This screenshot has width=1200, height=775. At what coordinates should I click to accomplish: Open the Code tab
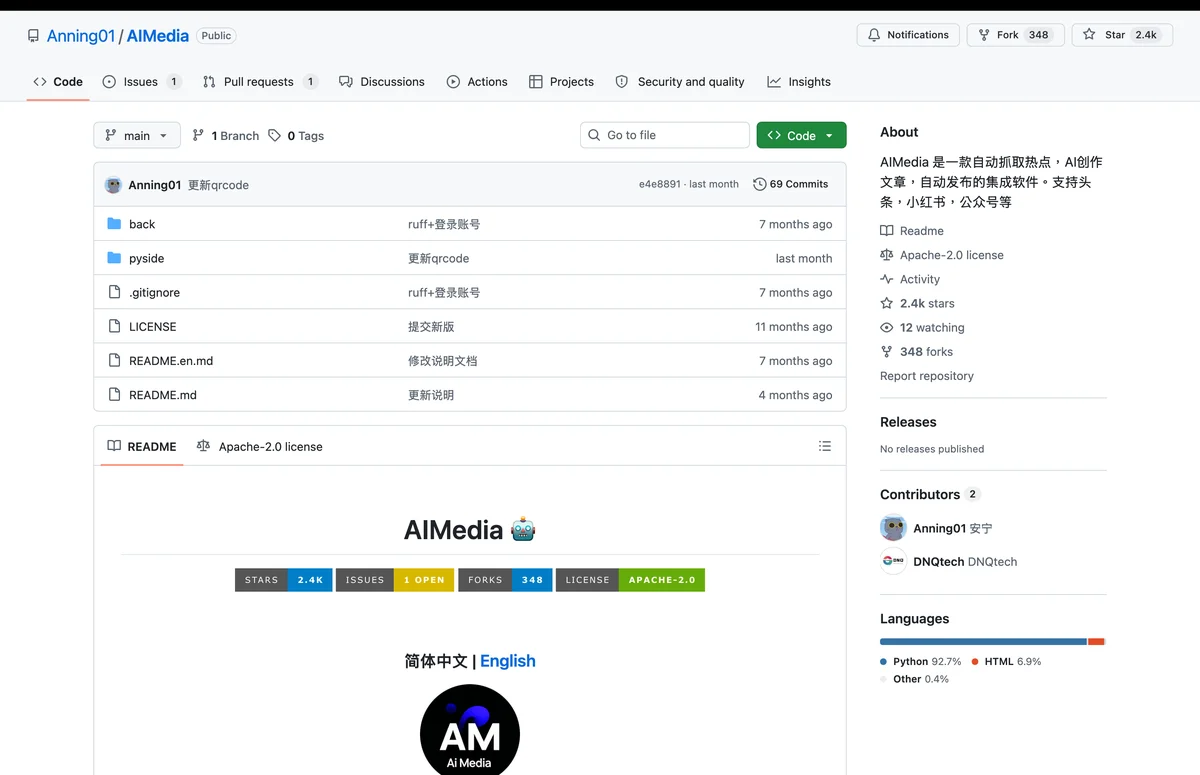[x=58, y=82]
